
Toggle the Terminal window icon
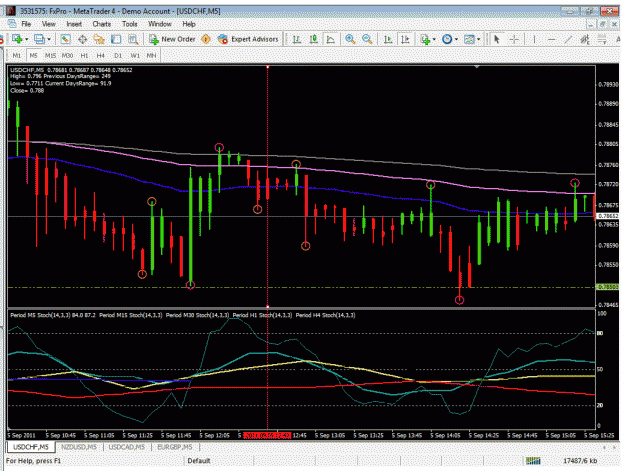tap(116, 39)
